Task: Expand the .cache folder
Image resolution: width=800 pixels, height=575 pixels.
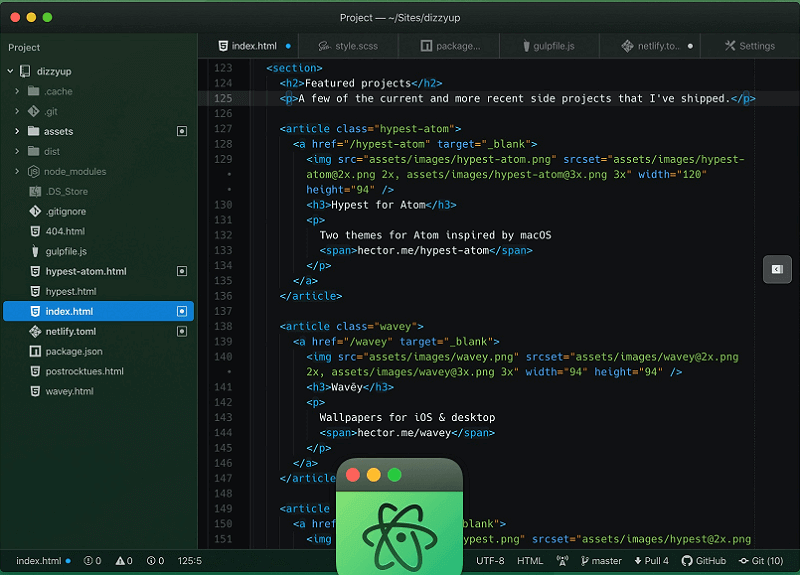Action: tap(17, 91)
